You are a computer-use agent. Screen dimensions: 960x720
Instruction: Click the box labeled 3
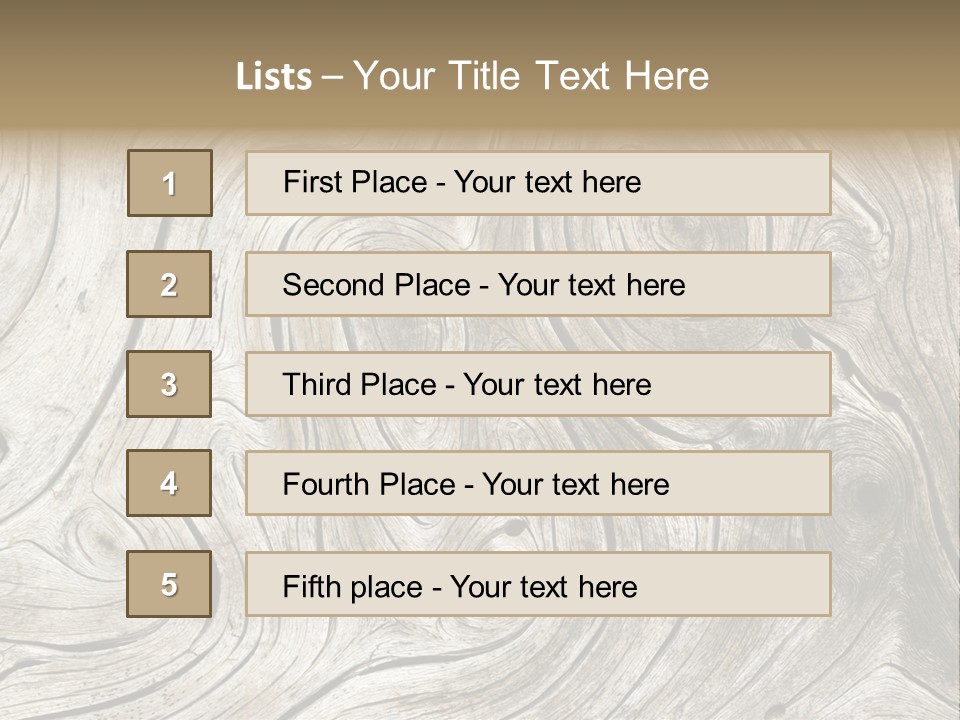[169, 384]
